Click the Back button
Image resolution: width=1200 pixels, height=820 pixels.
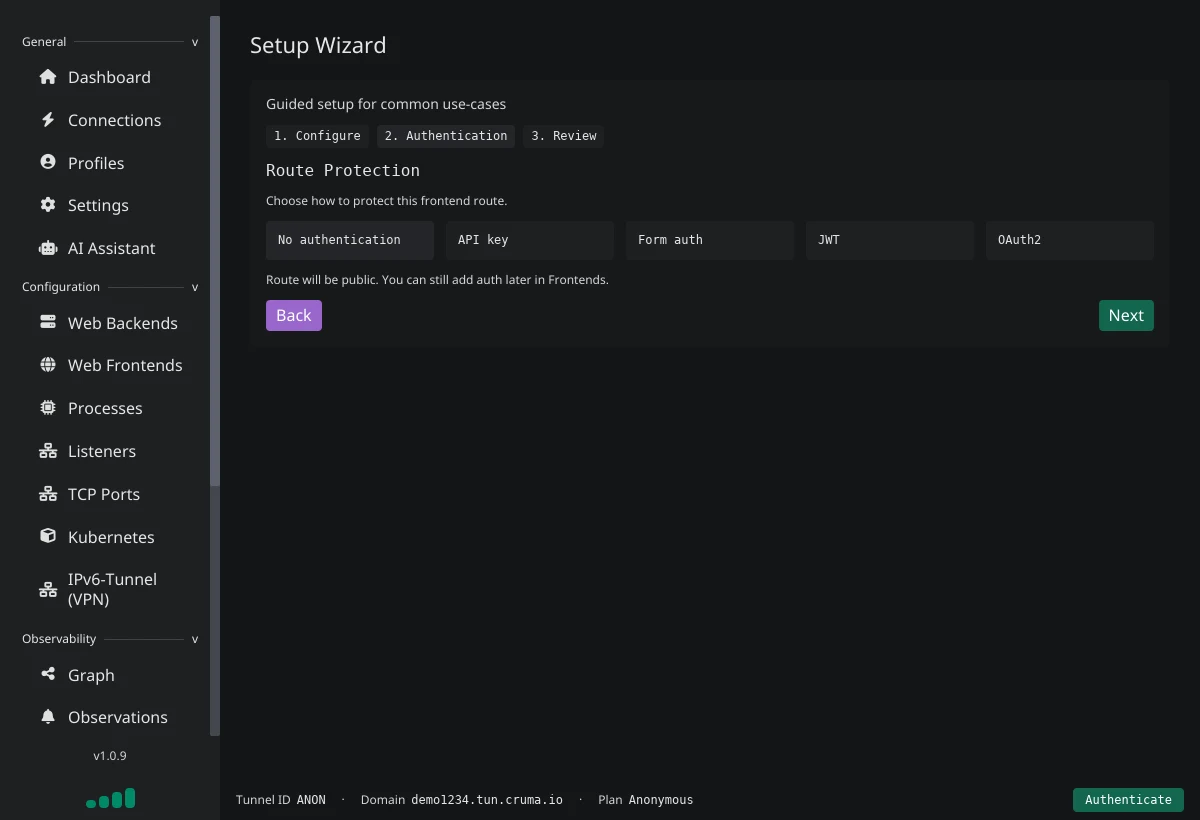click(x=294, y=315)
